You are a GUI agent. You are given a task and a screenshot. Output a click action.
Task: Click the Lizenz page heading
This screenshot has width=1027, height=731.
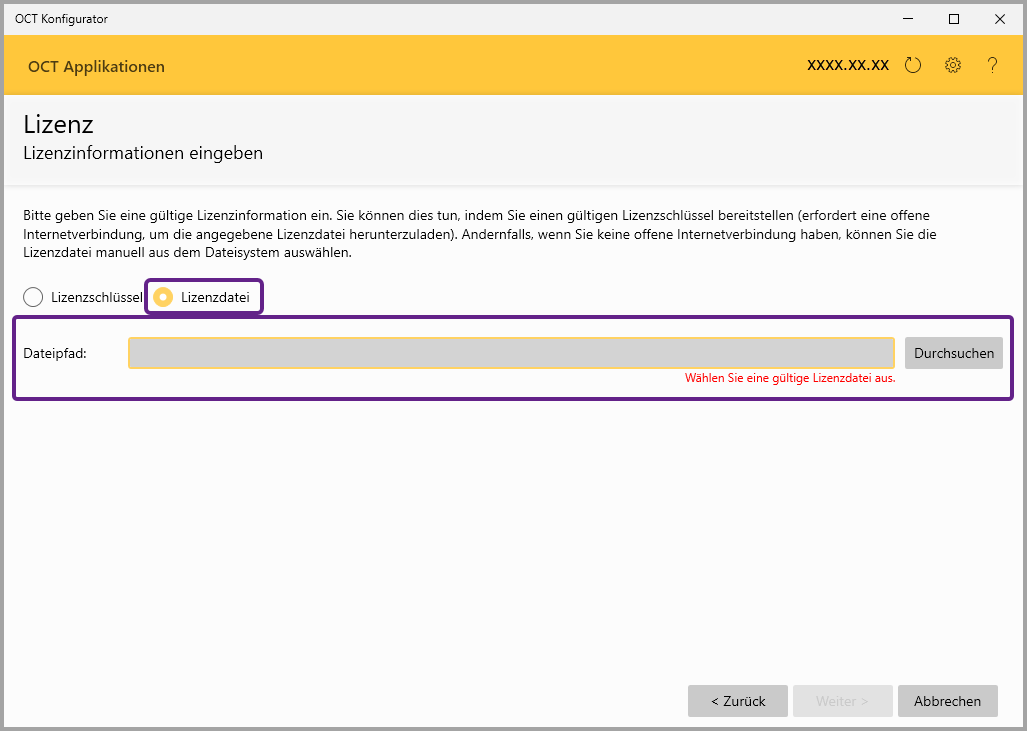pyautogui.click(x=58, y=125)
